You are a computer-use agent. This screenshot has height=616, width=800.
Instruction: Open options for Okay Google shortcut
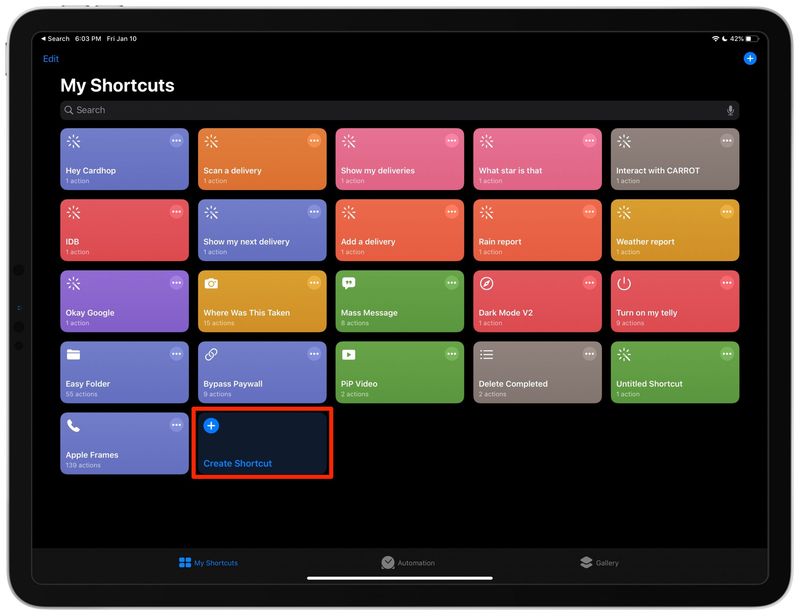[176, 283]
